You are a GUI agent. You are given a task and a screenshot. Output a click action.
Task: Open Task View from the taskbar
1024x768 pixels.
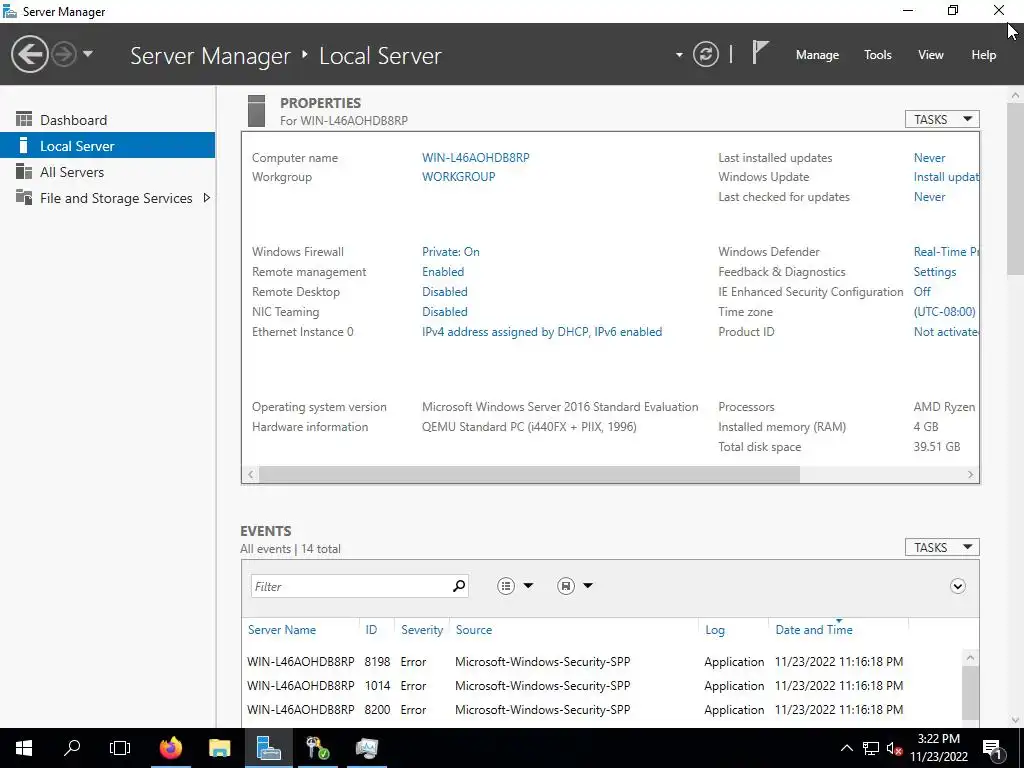coord(120,748)
